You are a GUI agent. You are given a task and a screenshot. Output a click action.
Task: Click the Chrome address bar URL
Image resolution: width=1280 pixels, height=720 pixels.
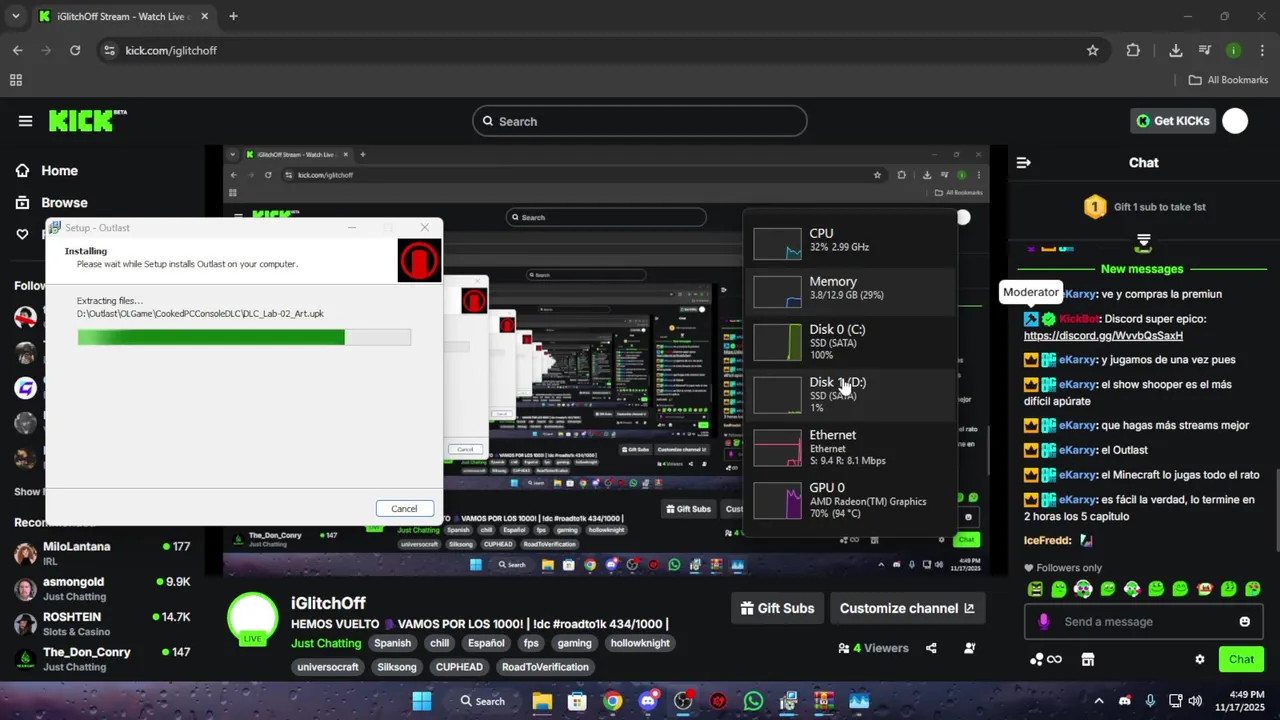(171, 50)
